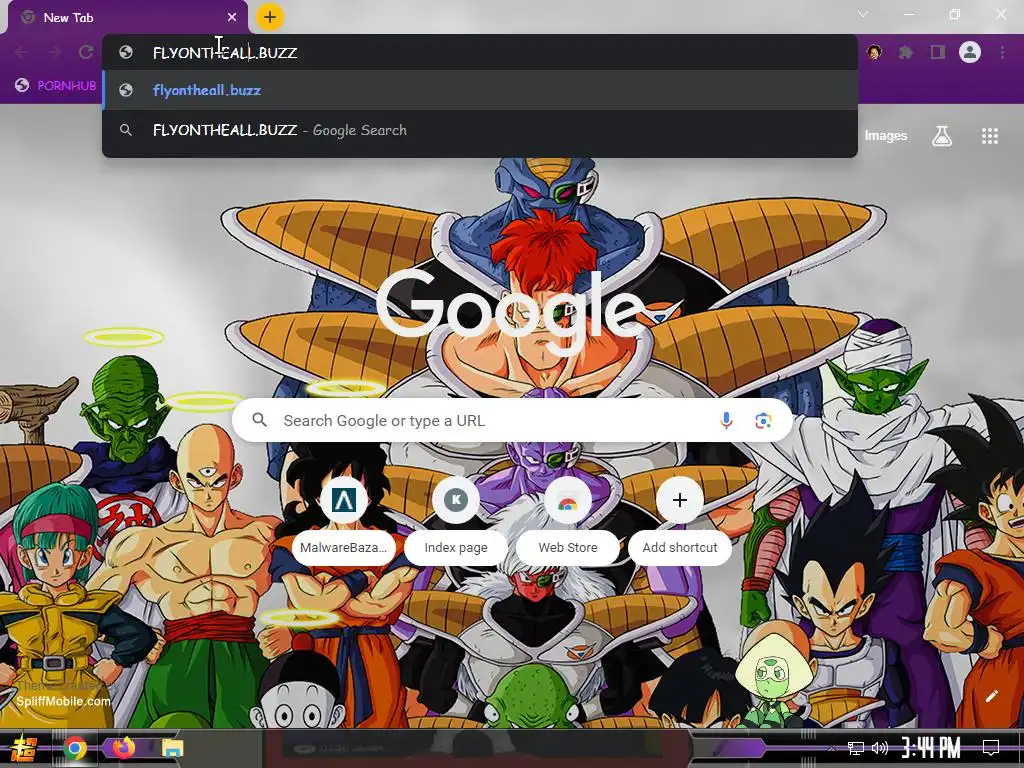This screenshot has height=768, width=1024.
Task: Show hidden tray icons chevron
Action: click(831, 748)
